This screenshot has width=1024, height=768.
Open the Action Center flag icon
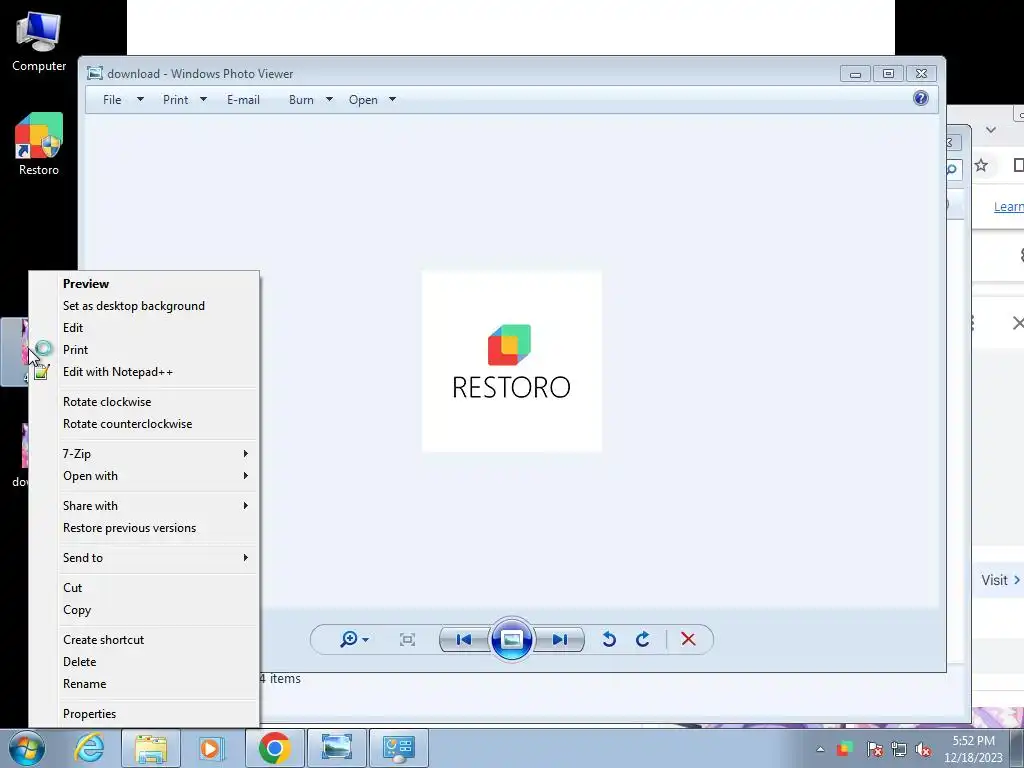(x=874, y=749)
